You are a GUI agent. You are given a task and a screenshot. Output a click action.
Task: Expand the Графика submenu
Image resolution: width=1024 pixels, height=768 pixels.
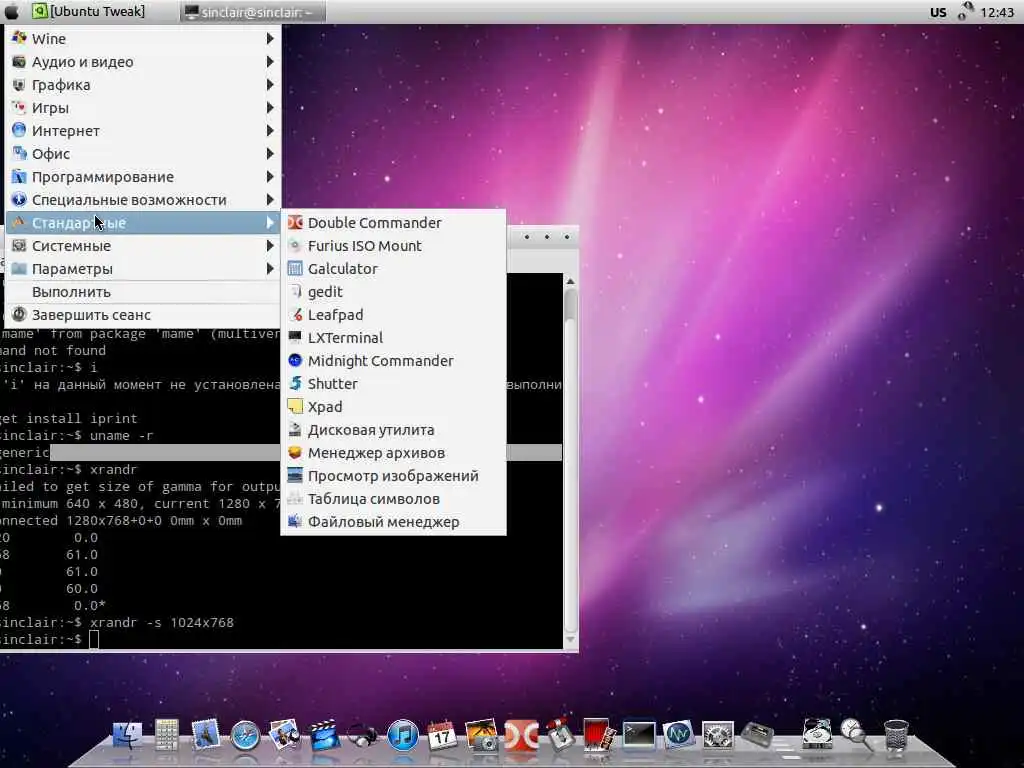click(x=143, y=85)
